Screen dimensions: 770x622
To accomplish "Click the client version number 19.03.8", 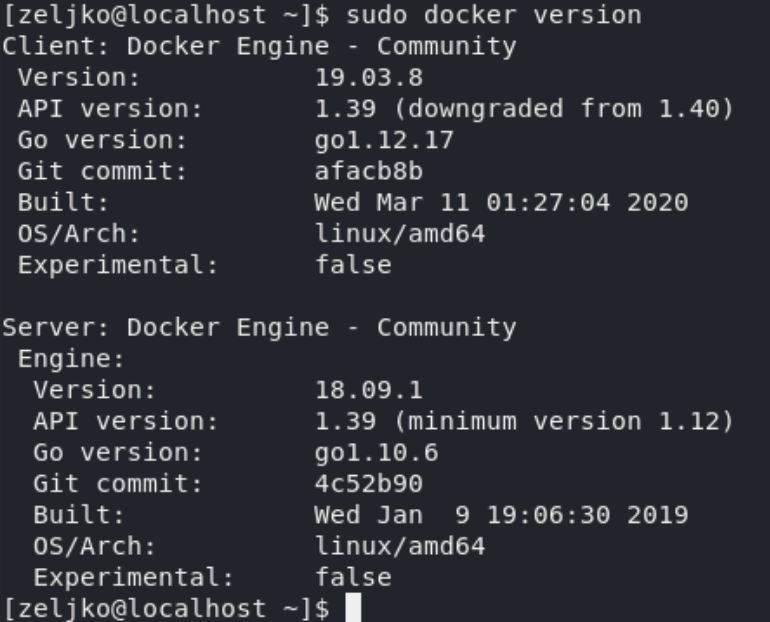I will click(369, 78).
